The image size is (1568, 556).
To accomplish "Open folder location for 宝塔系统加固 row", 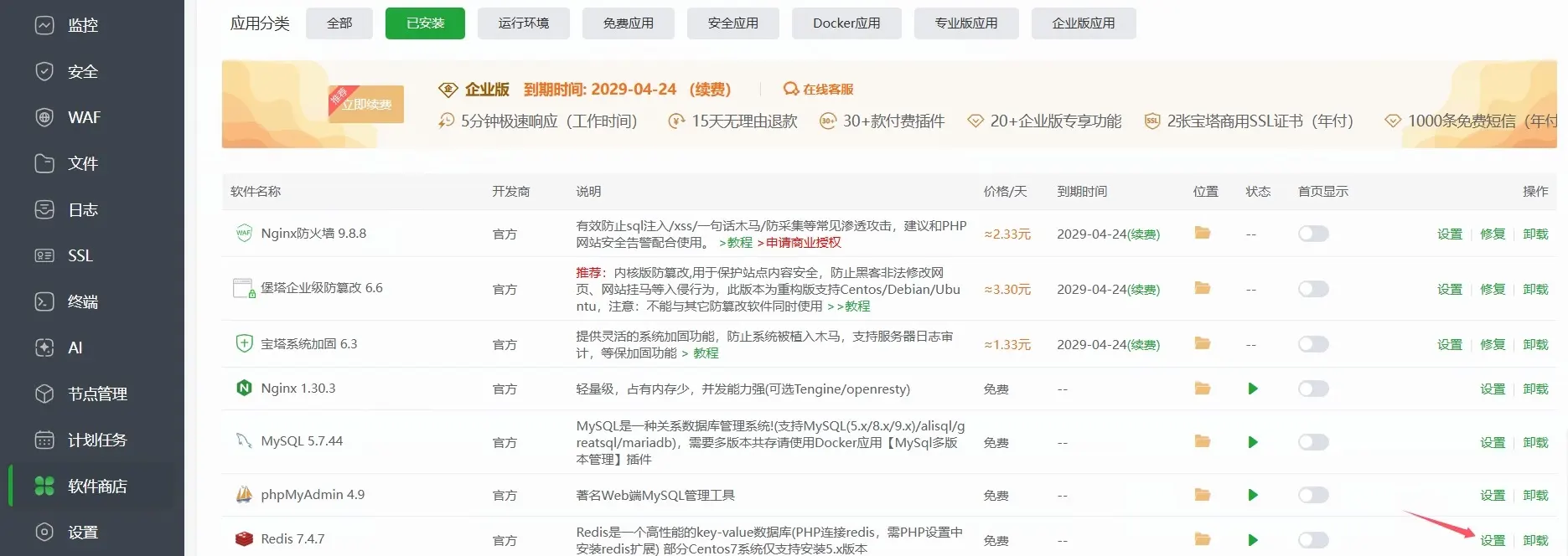I will coord(1203,343).
